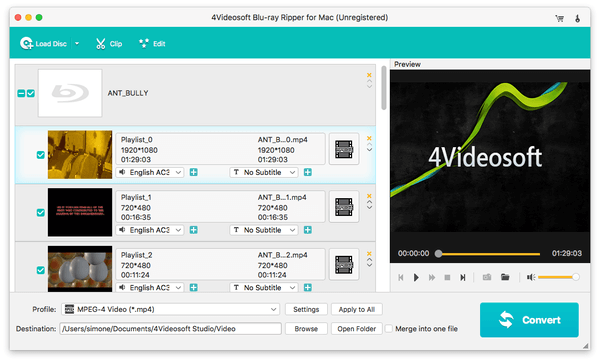Remove Playlist_0 with orange X
The width and height of the screenshot is (600, 362).
[x=369, y=139]
